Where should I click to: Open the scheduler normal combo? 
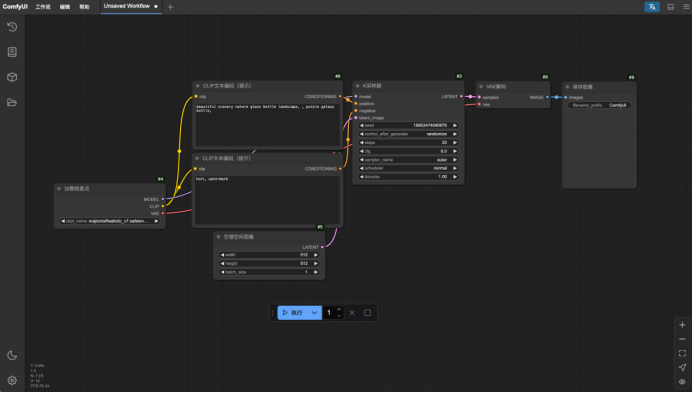[408, 168]
